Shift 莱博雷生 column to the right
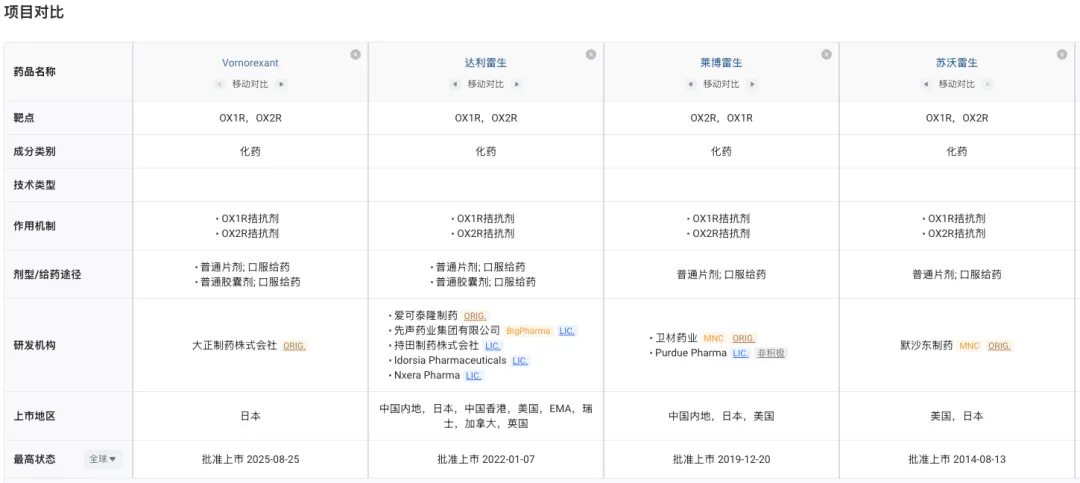This screenshot has height=483, width=1080. 753,85
